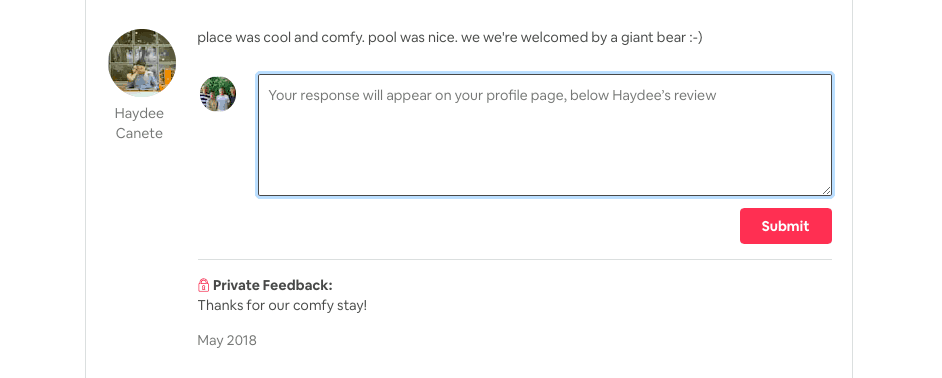Click the pink lock icon beside Private Feedback
Viewport: 942px width, 378px height.
[x=204, y=285]
